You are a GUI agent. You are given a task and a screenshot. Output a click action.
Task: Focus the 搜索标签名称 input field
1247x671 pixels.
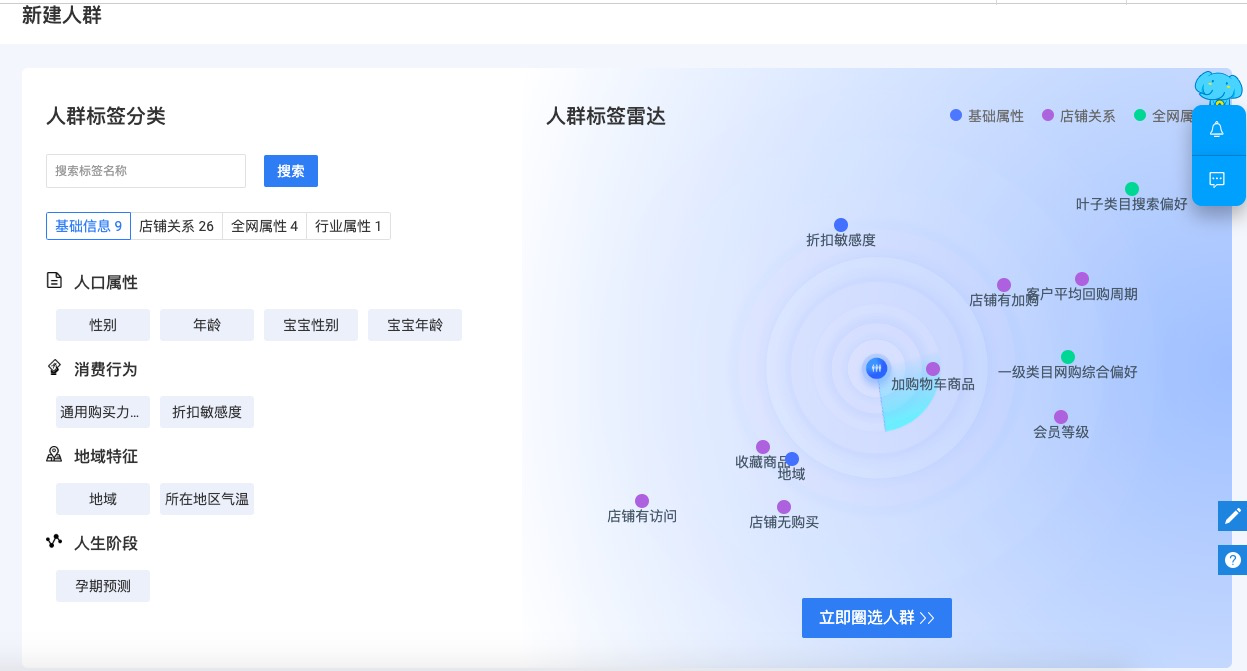click(x=146, y=171)
